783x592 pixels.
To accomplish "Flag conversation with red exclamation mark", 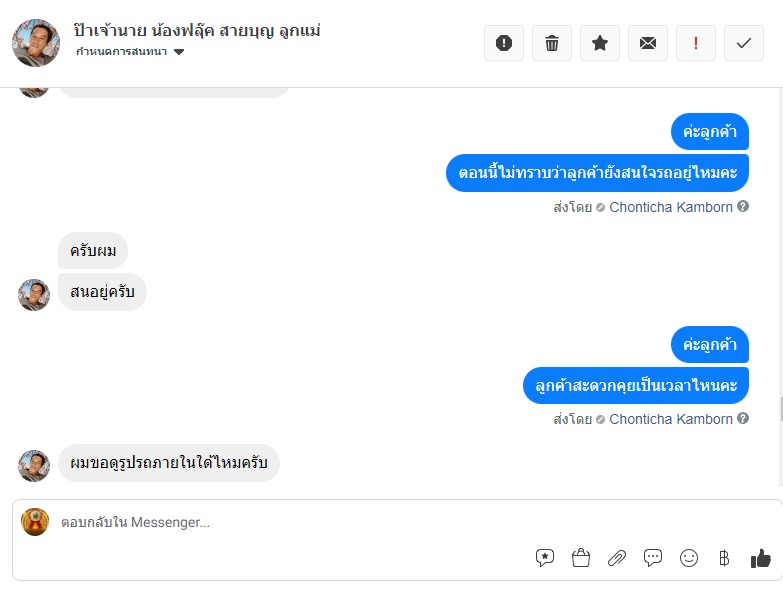I will click(696, 43).
